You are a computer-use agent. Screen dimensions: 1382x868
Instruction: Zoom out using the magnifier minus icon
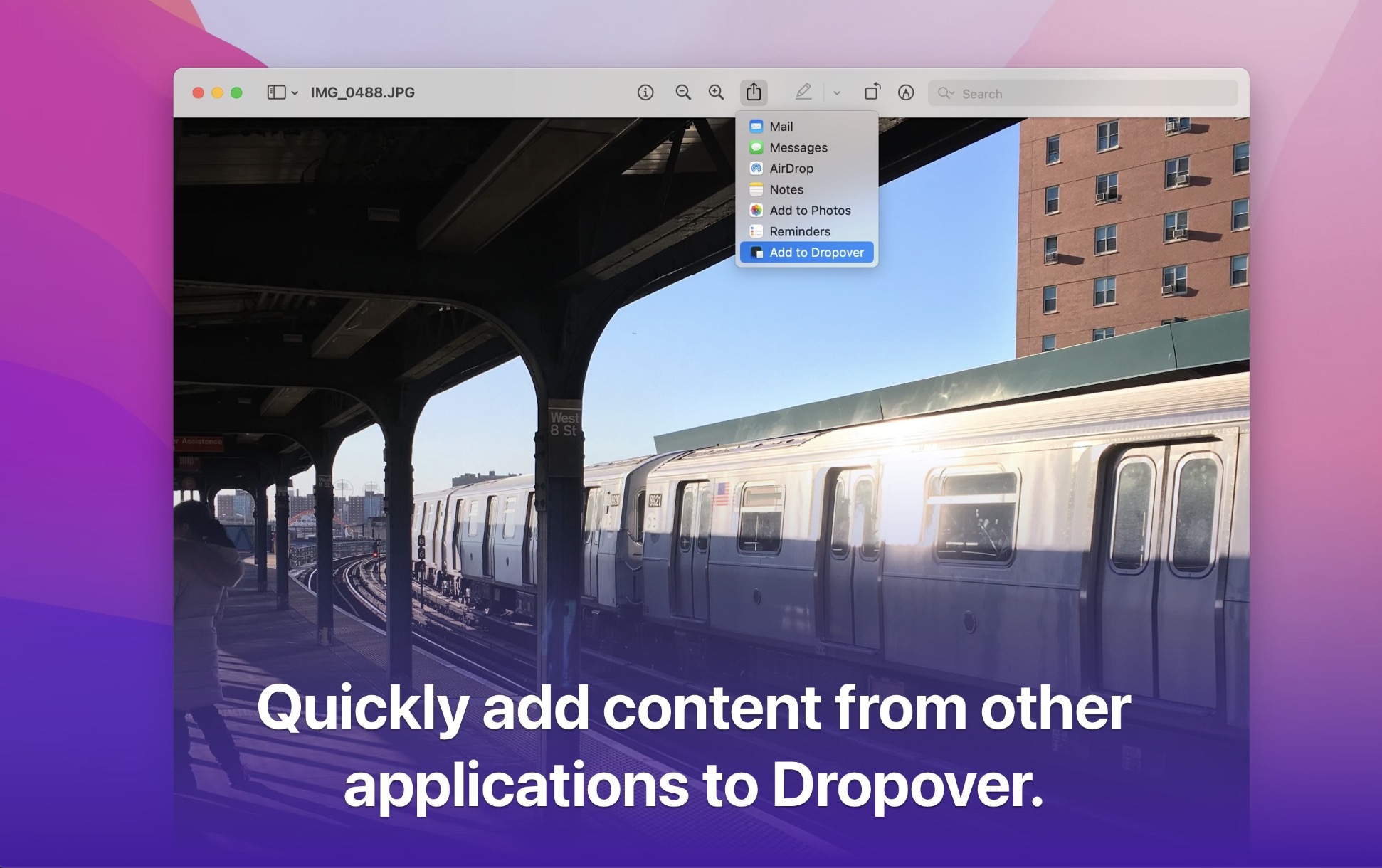point(682,92)
